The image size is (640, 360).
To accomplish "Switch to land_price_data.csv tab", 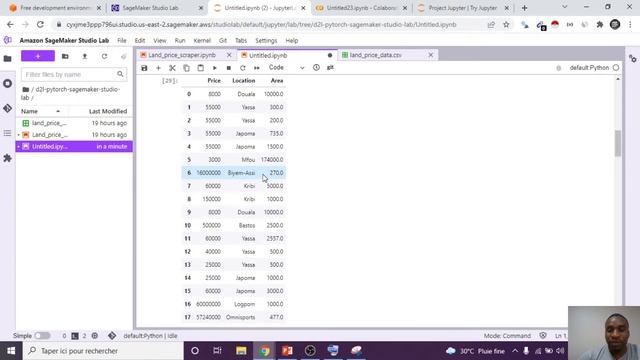I will tap(376, 55).
